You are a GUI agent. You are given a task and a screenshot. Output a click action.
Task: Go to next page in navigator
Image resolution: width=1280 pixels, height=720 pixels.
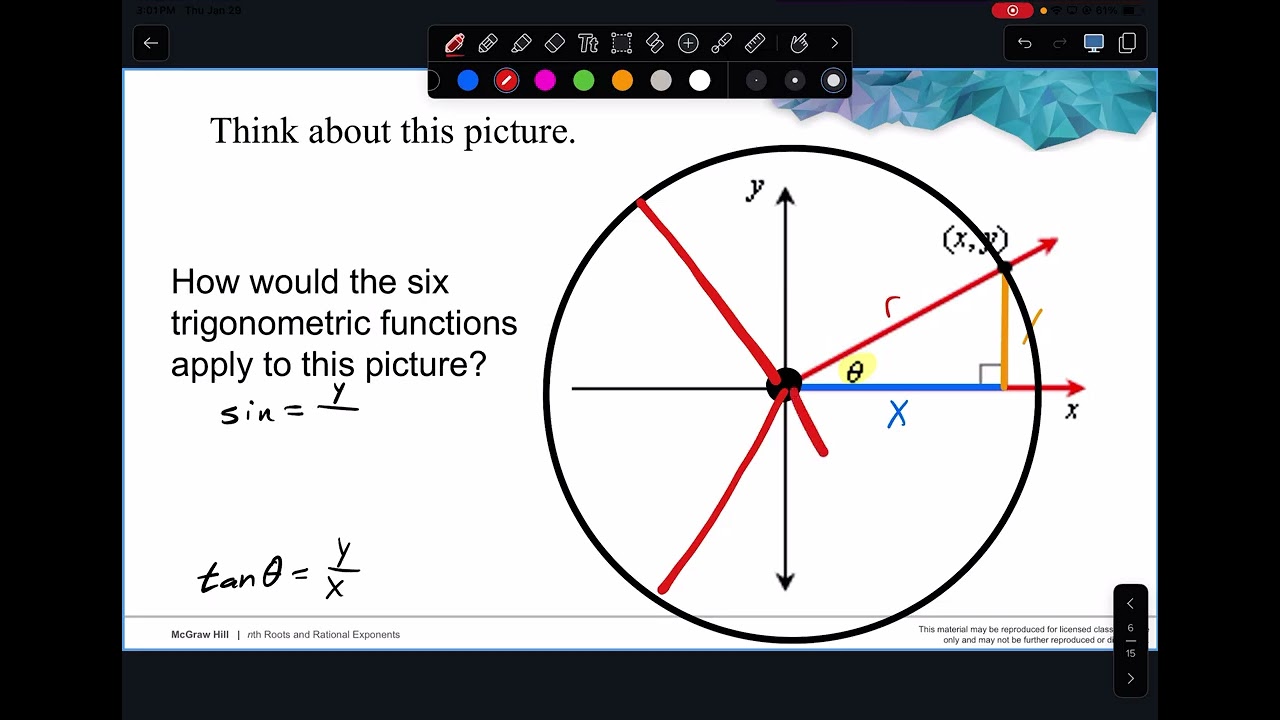click(1130, 679)
